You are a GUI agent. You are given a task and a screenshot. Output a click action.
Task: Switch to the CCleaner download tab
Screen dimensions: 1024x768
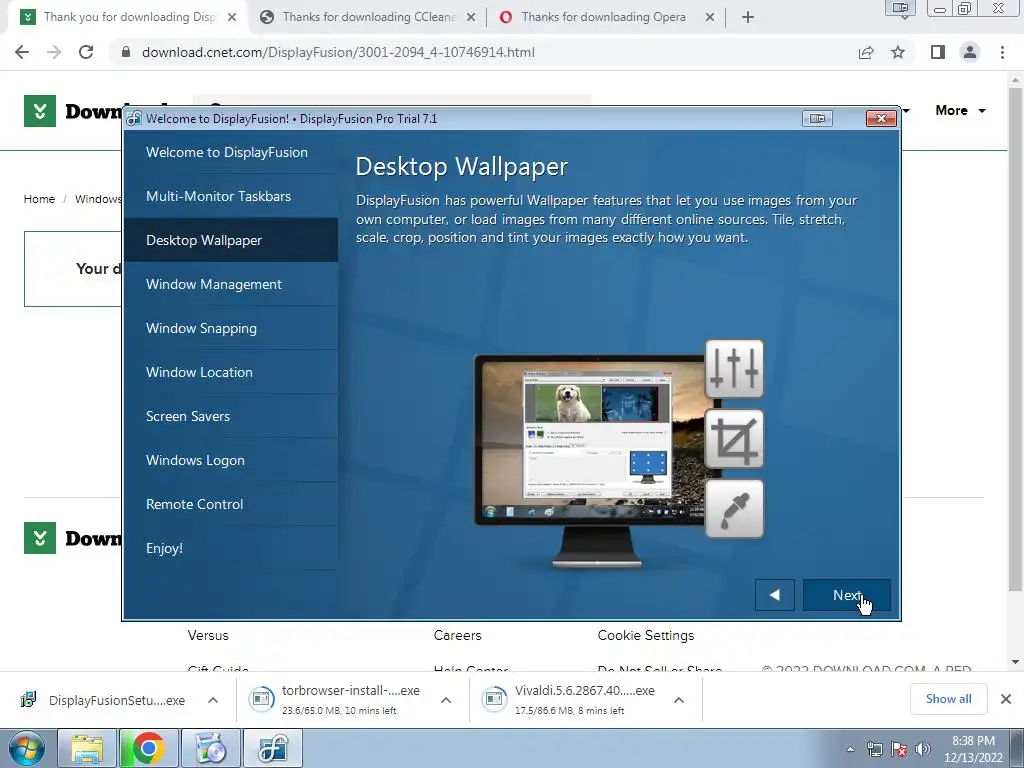click(x=368, y=17)
